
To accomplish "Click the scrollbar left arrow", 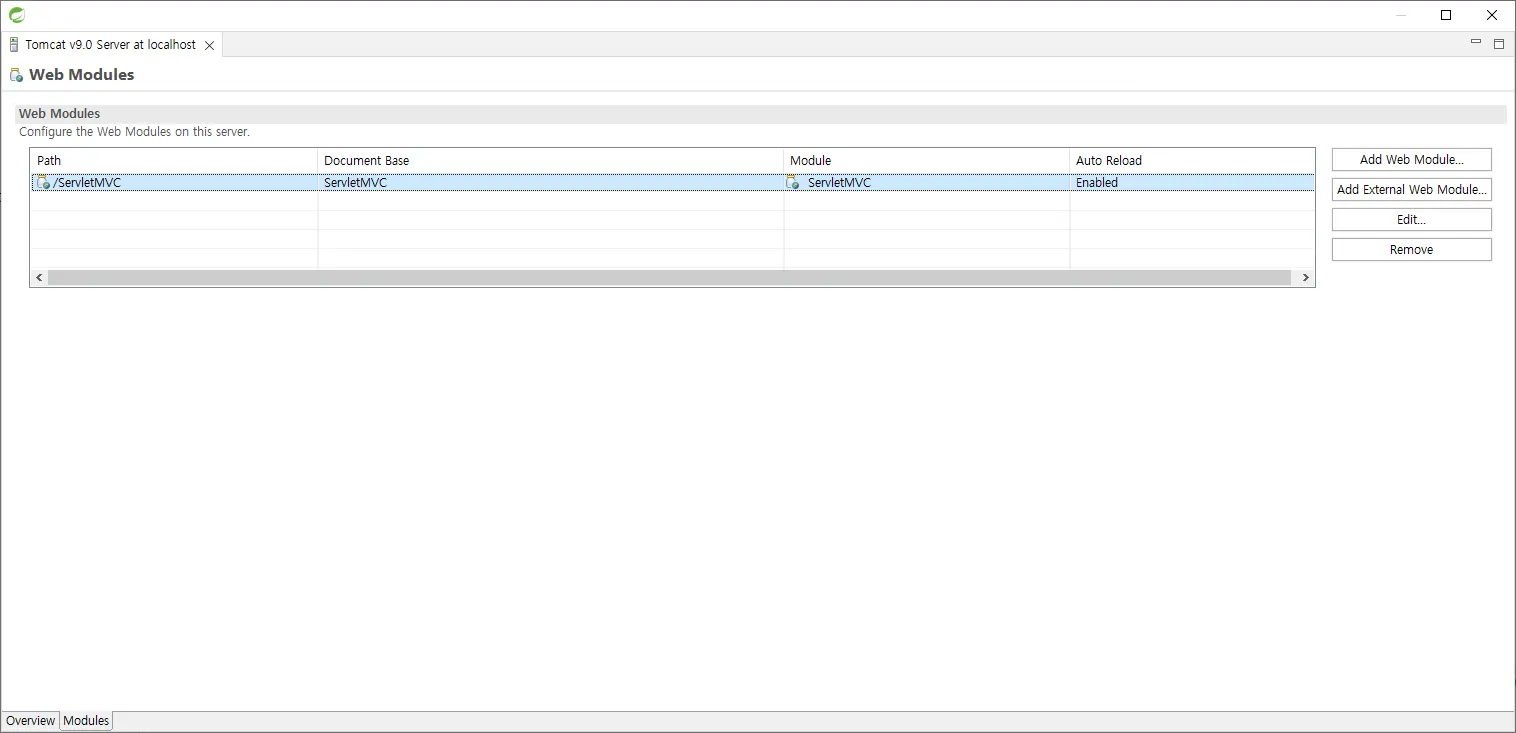I will coord(39,278).
